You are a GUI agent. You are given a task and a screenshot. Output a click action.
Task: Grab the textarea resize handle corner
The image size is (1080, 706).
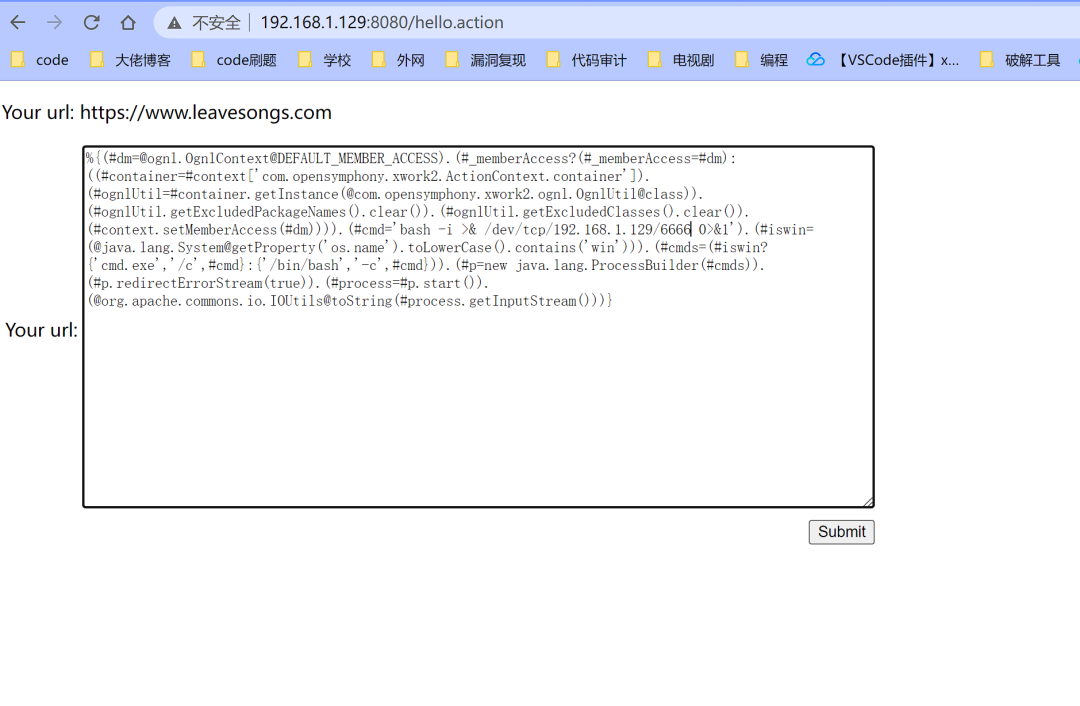869,501
